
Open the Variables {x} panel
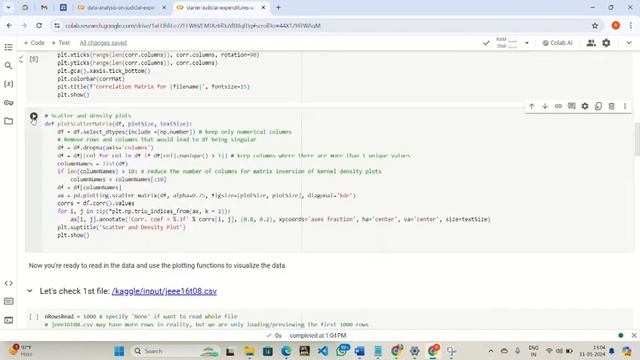[x=8, y=84]
